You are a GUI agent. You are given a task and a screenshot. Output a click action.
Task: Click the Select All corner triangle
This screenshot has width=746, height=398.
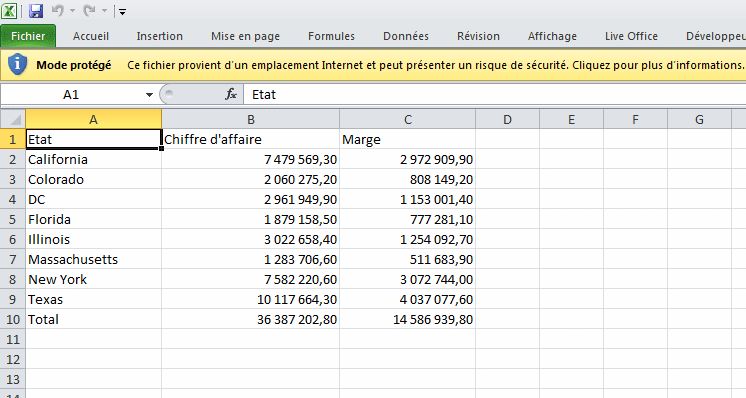13,119
